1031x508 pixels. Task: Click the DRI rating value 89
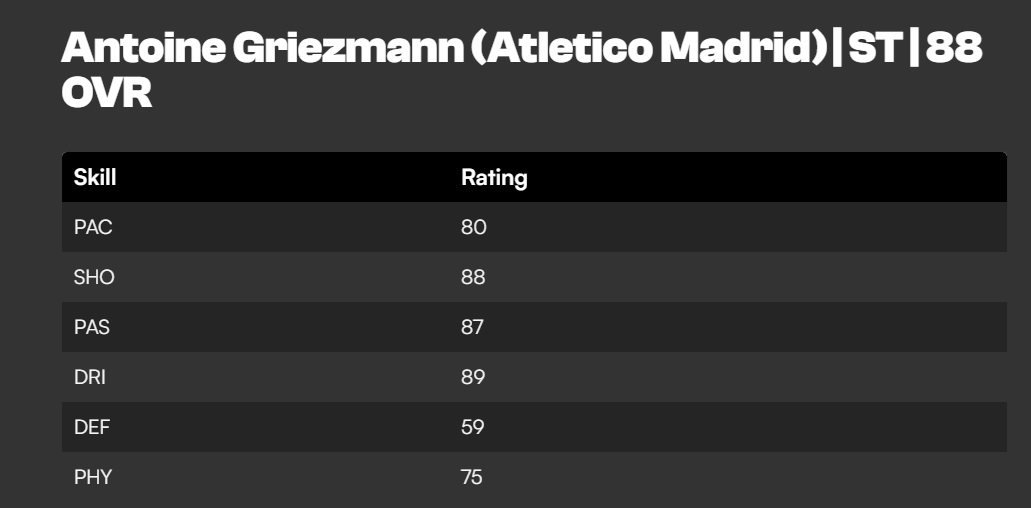[473, 377]
